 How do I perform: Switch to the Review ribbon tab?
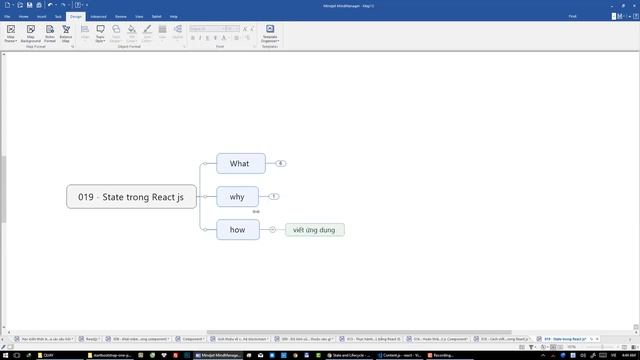click(121, 17)
